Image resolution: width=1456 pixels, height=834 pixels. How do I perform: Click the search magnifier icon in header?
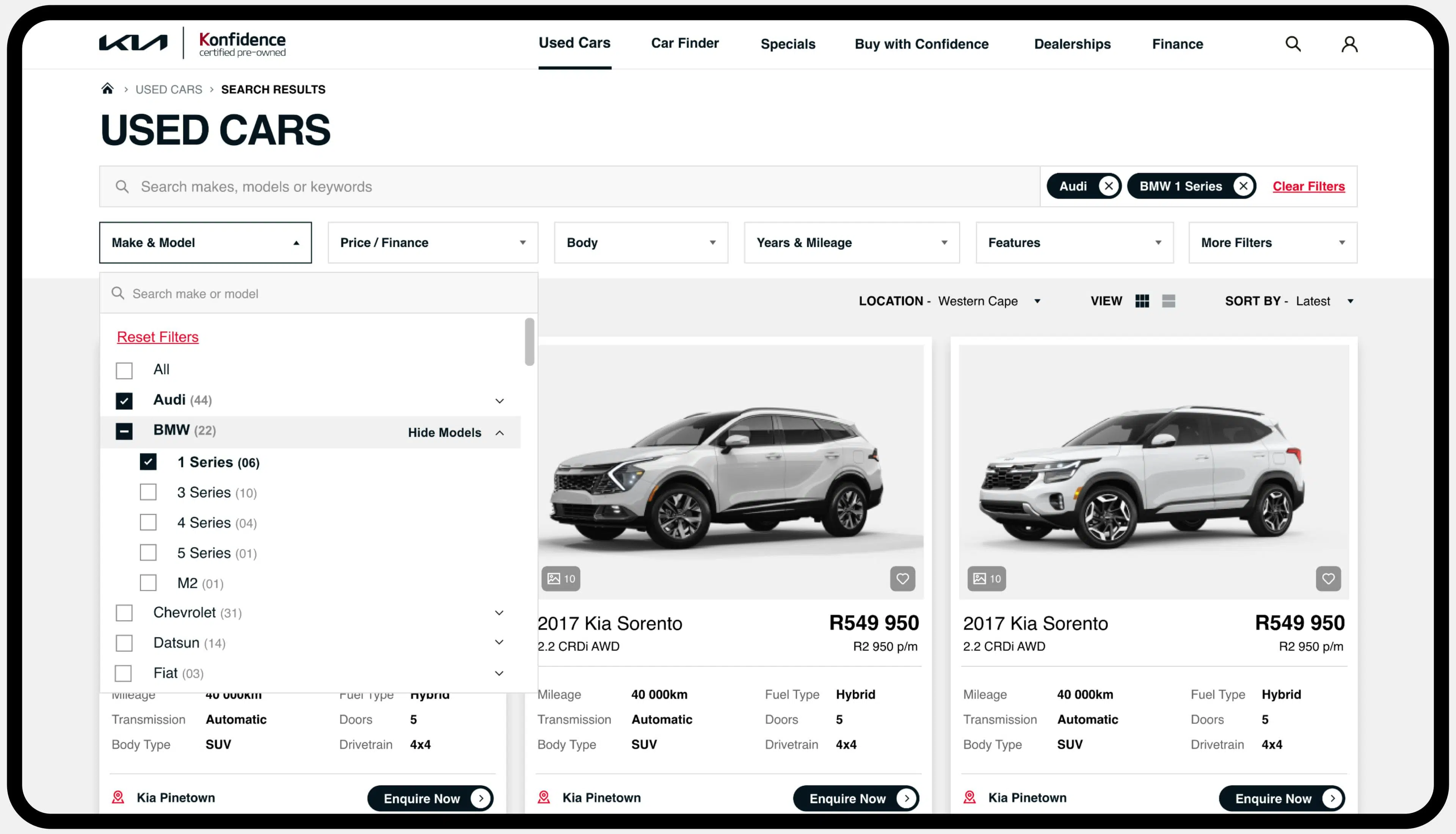[x=1293, y=44]
